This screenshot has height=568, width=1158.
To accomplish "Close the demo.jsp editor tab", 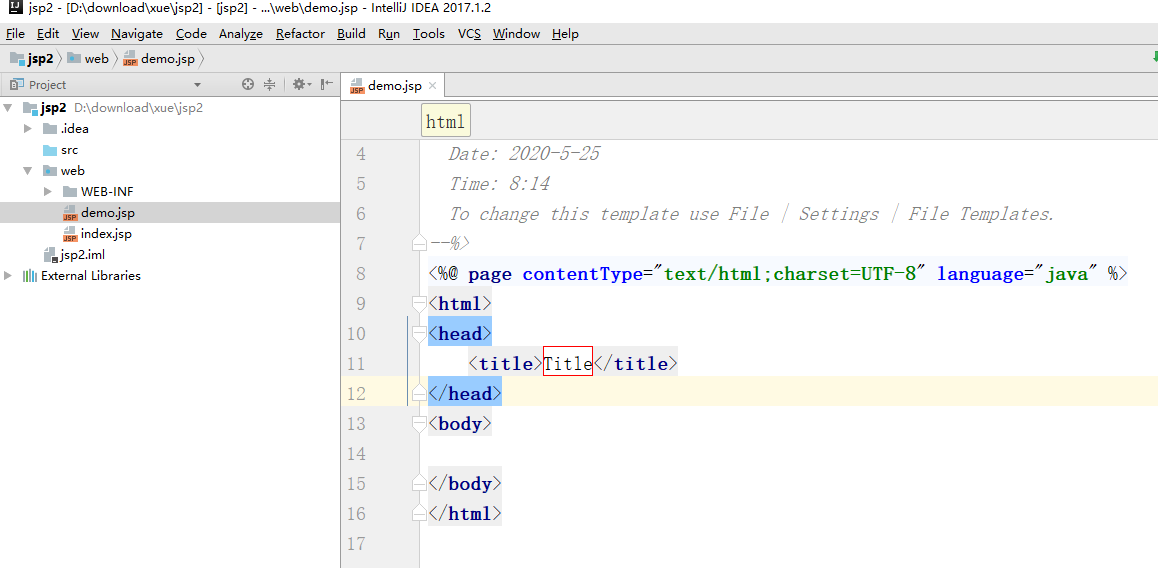I will 432,86.
